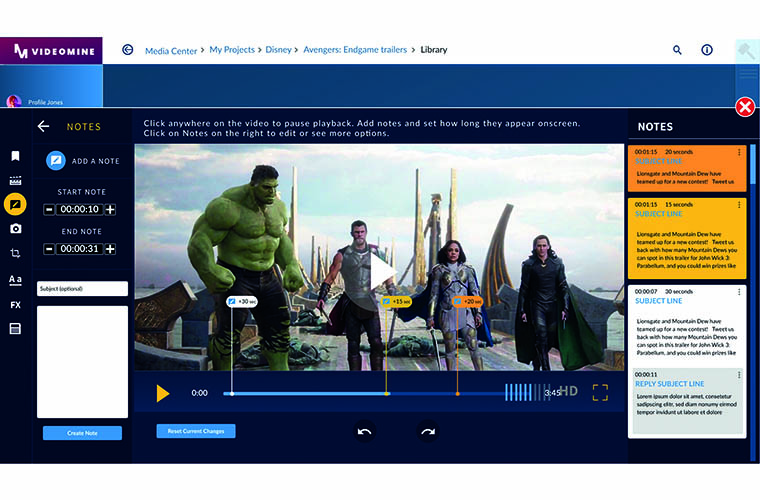Open the info icon in header
Viewport: 760px width, 500px height.
(x=707, y=50)
